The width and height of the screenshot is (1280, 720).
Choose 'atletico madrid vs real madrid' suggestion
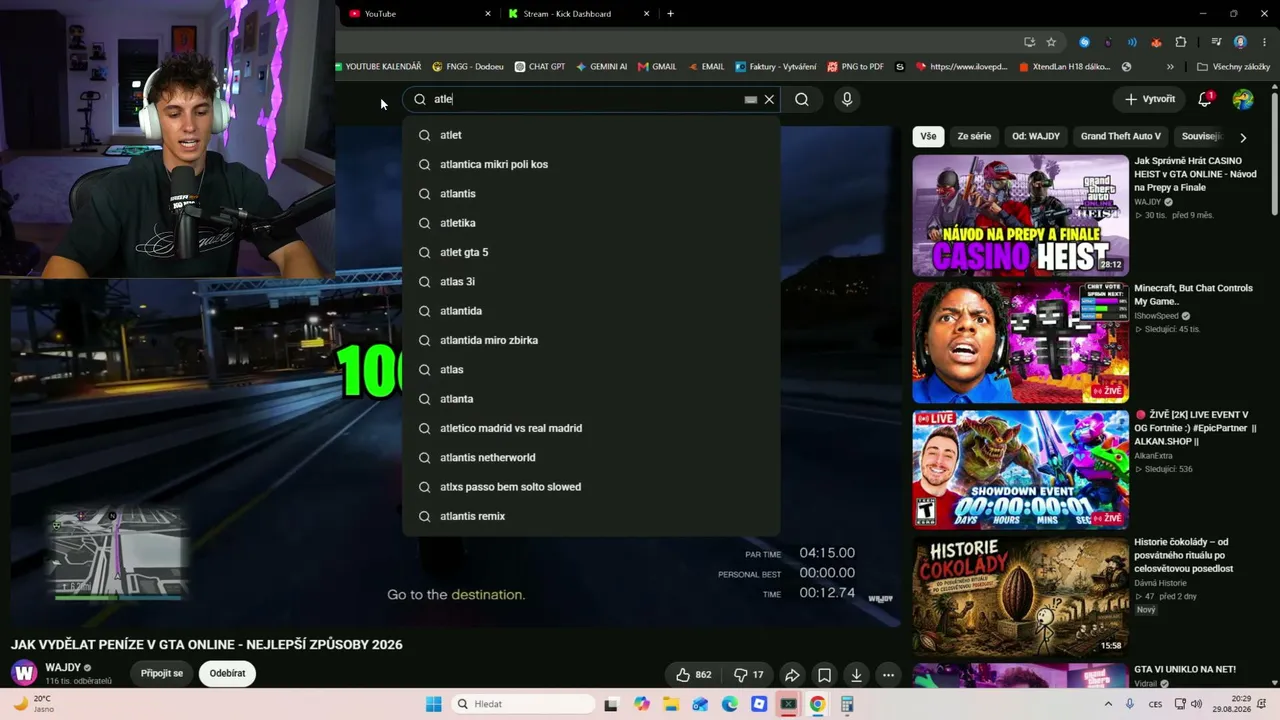tap(591, 428)
